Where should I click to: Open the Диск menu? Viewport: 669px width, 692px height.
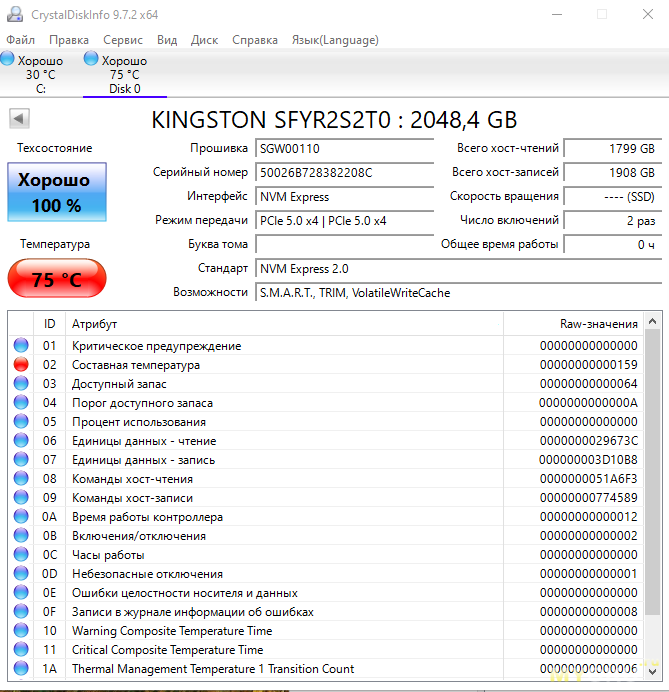click(204, 40)
